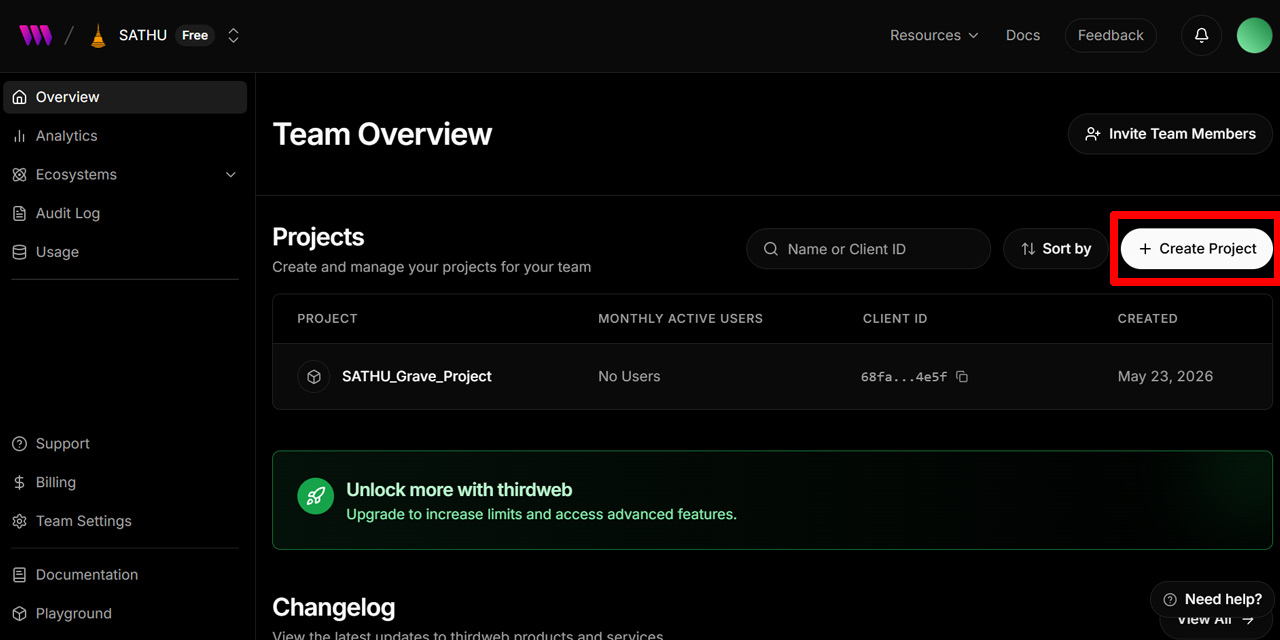
Task: Click the Create Project button
Action: point(1196,249)
